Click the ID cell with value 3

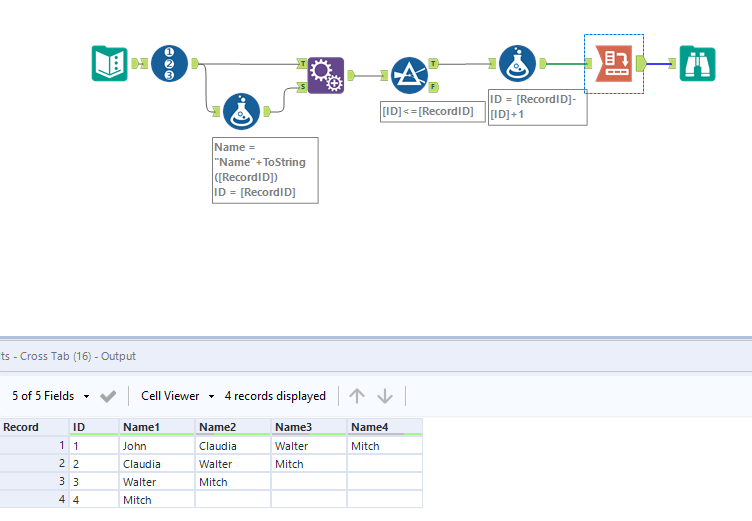coord(94,482)
